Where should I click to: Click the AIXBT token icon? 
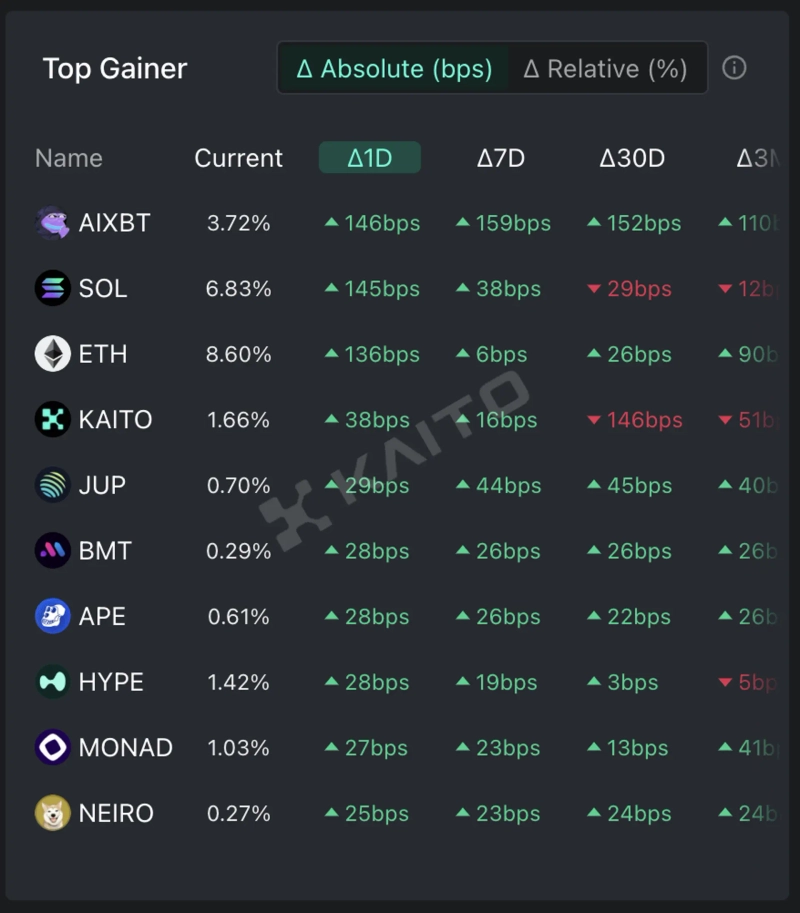[53, 223]
